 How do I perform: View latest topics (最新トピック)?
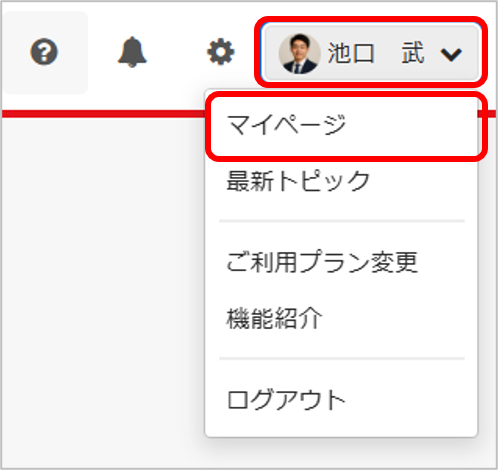coord(298,181)
